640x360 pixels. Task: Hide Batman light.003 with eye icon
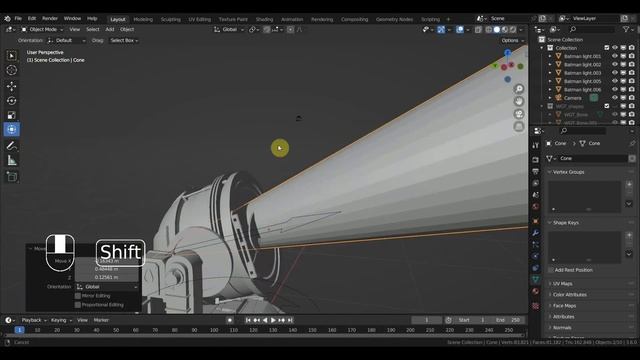(615, 73)
